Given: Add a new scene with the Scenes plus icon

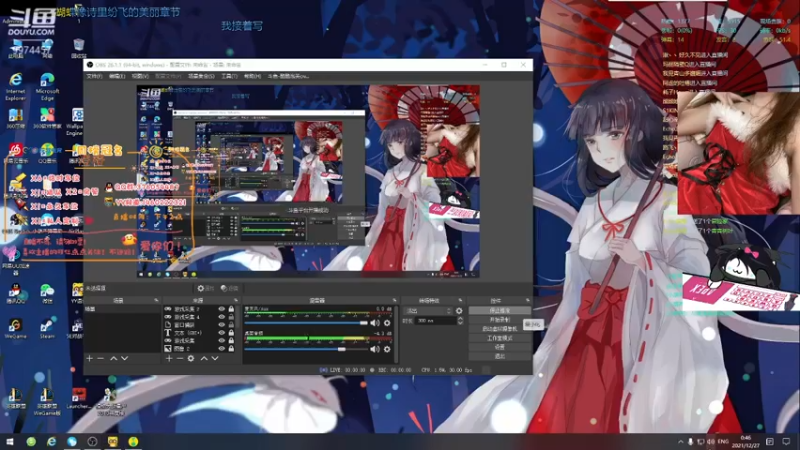Looking at the screenshot, I should pos(89,359).
